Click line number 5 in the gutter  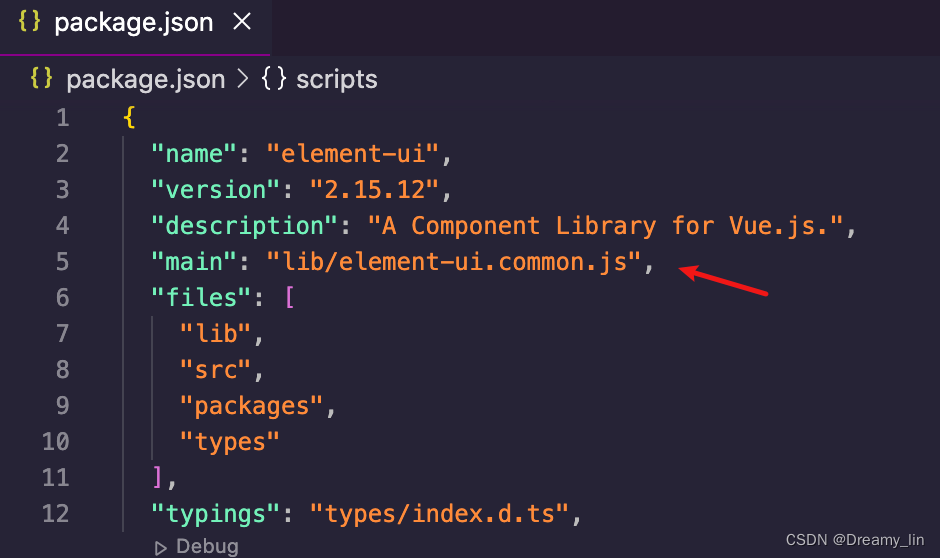point(62,262)
